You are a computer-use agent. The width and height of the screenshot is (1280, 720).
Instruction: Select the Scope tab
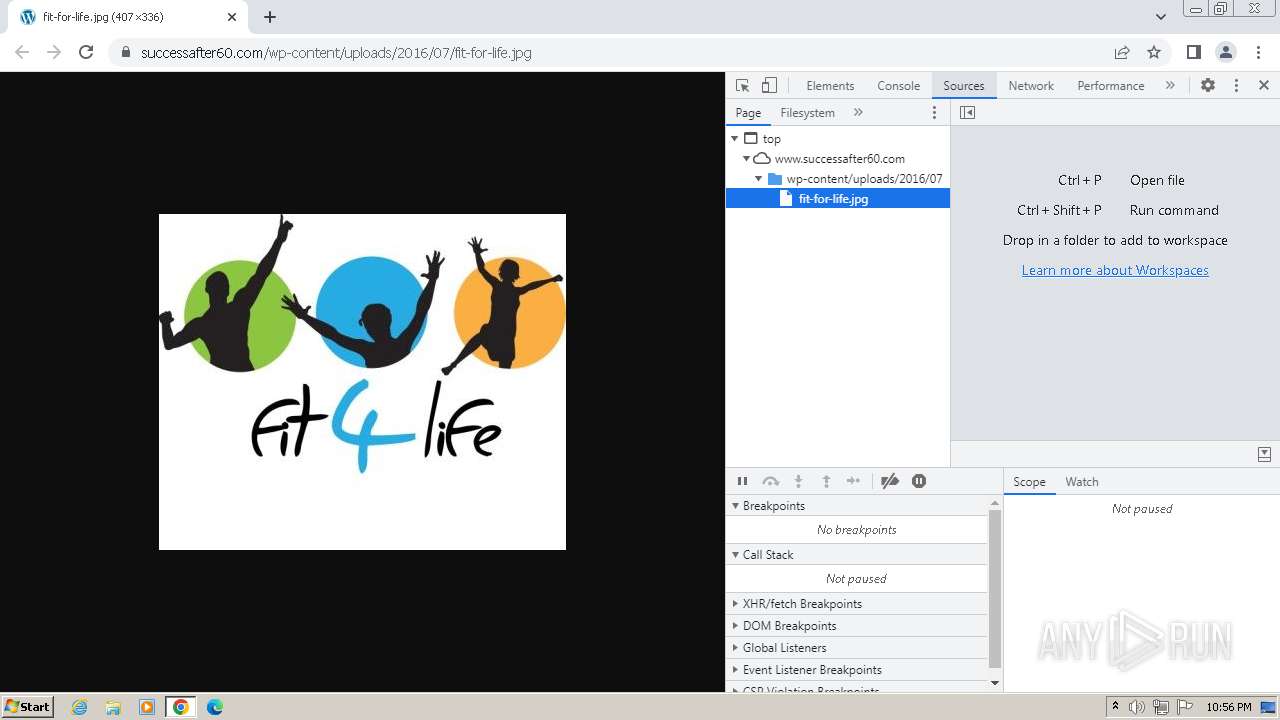pos(1029,482)
